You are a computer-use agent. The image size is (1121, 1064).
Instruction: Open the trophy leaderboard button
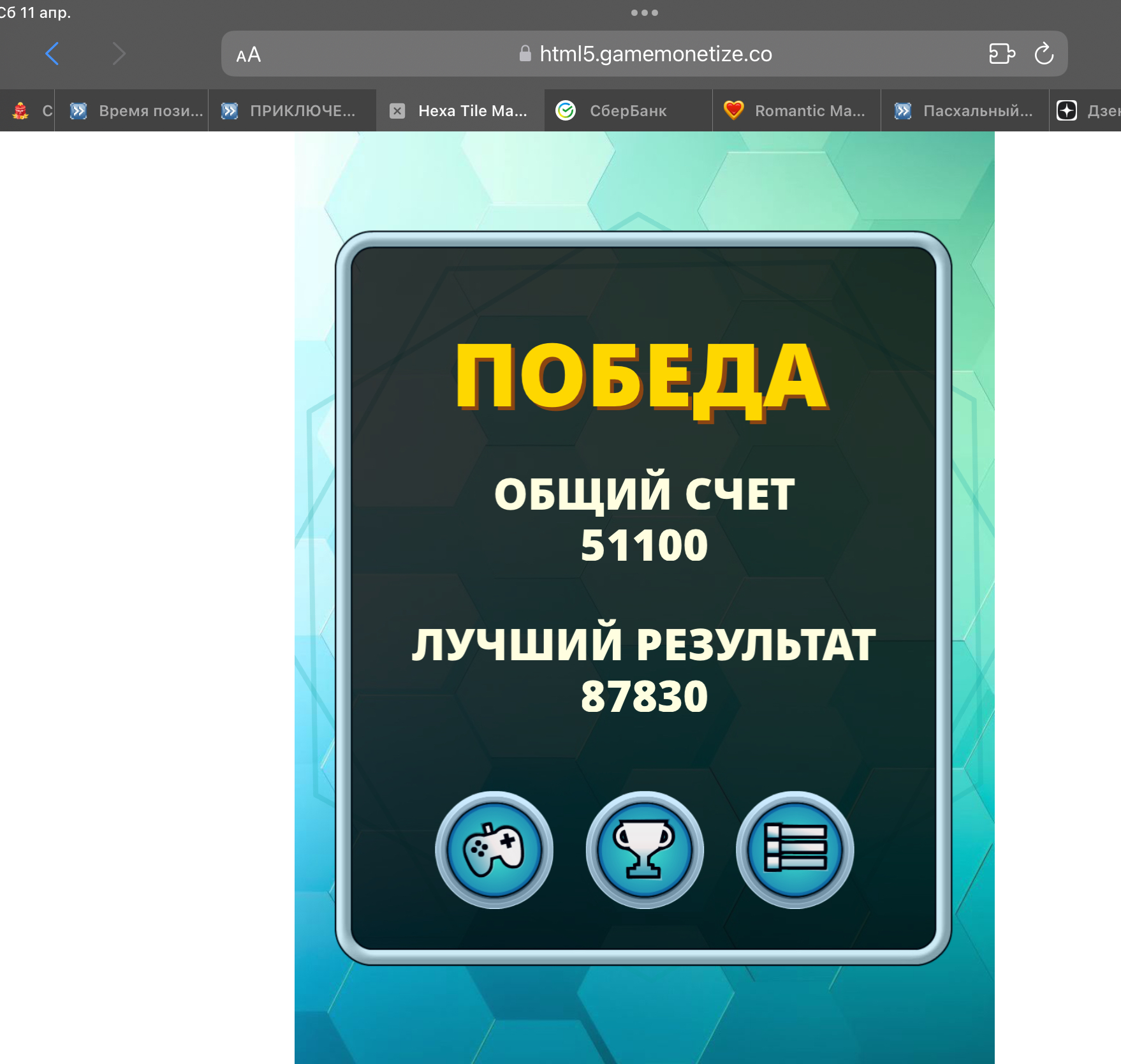[644, 850]
